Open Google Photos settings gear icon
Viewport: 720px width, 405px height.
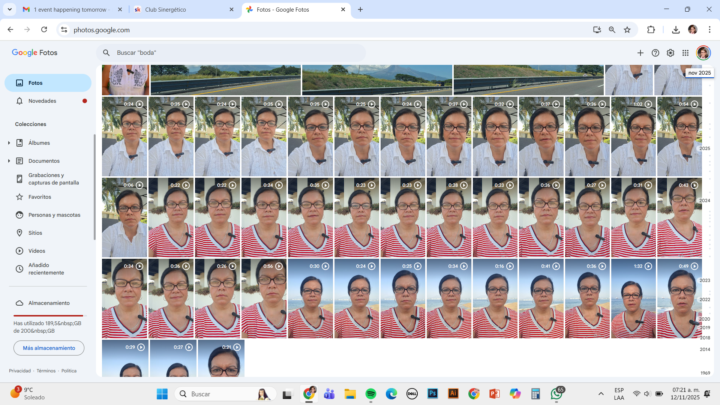[670, 52]
